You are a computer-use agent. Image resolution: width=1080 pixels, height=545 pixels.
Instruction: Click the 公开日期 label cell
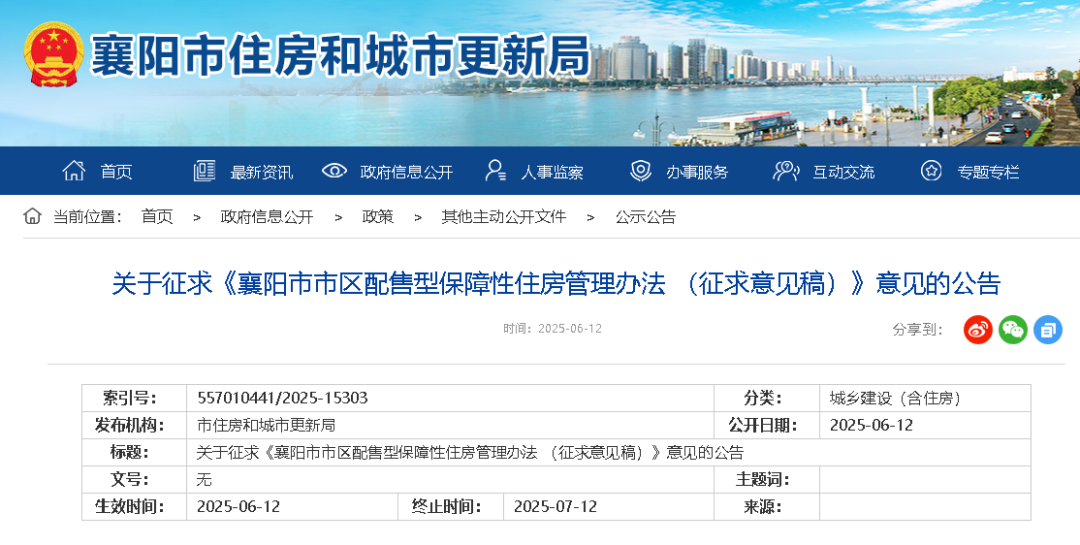[x=767, y=425]
